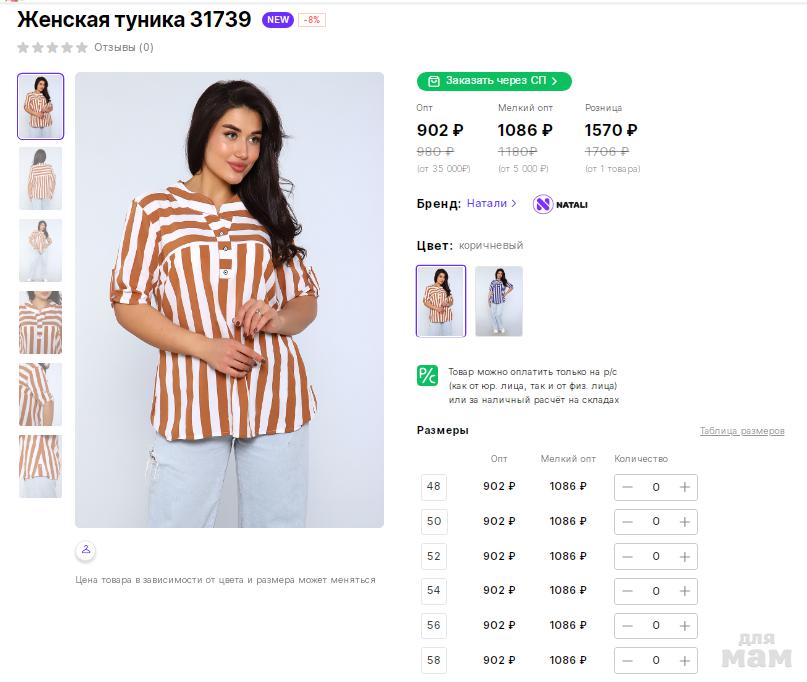Increase quantity for size 48

click(685, 487)
